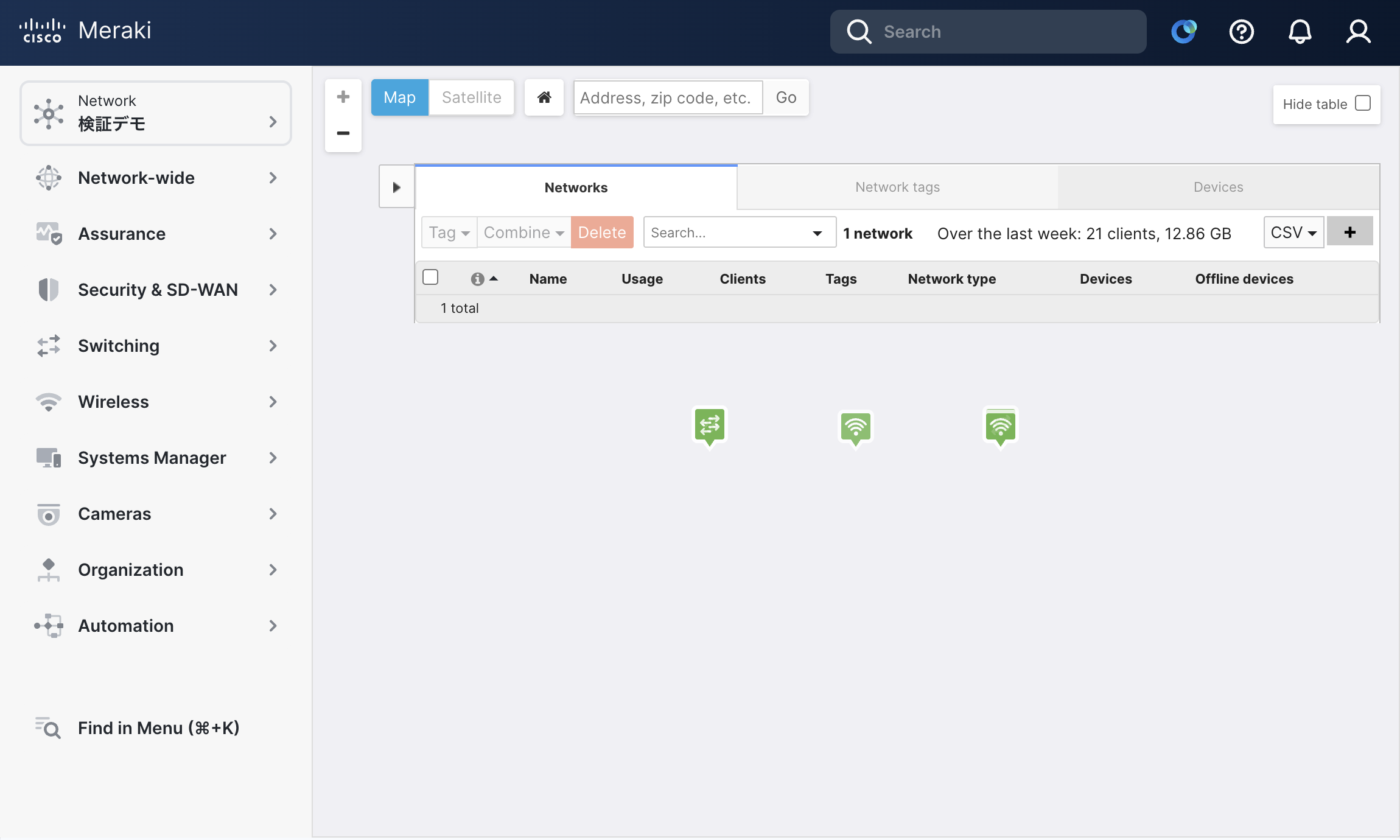Open the CSV export dropdown

point(1293,232)
